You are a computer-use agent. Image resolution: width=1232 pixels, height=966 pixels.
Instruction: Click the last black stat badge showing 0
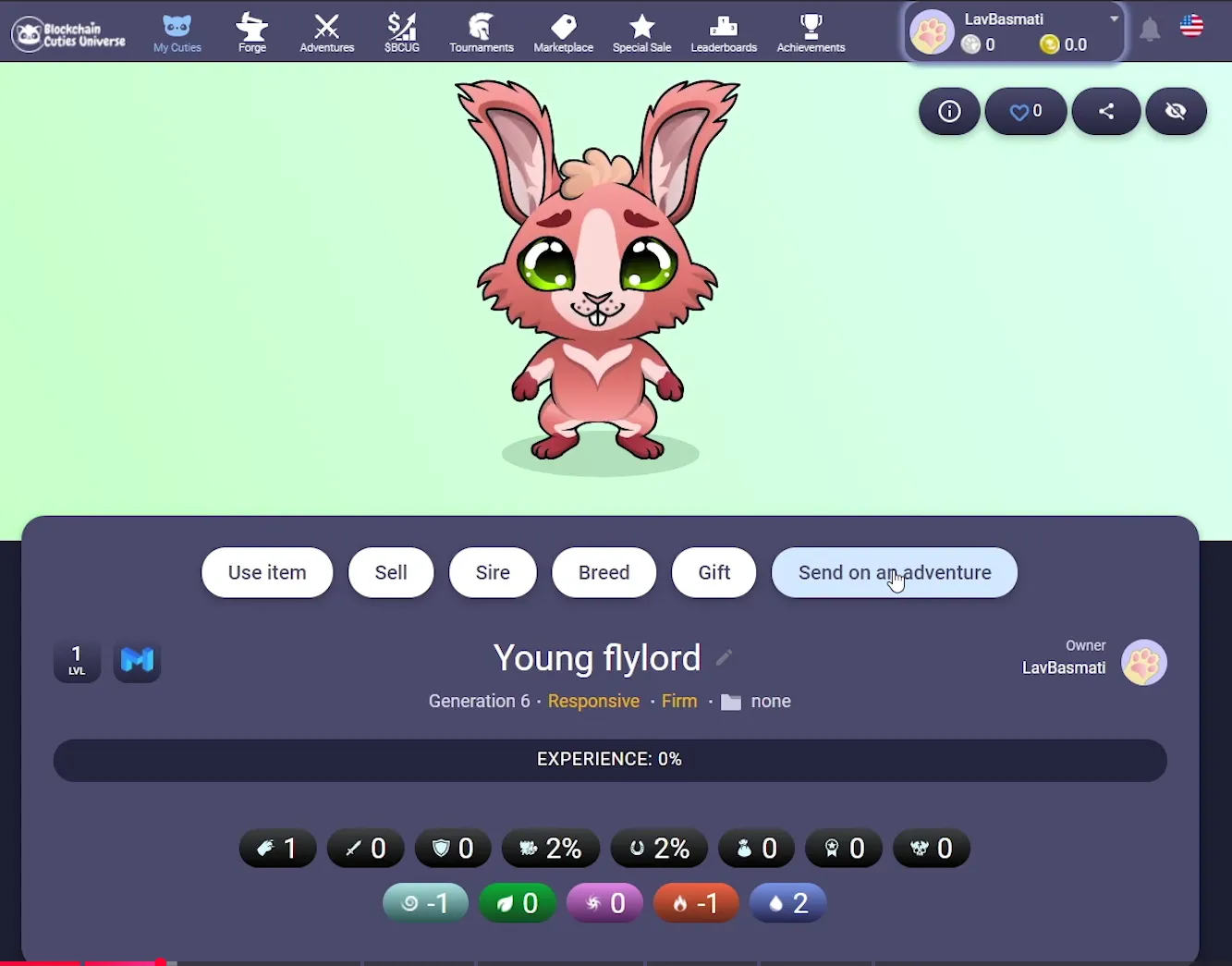tap(932, 849)
